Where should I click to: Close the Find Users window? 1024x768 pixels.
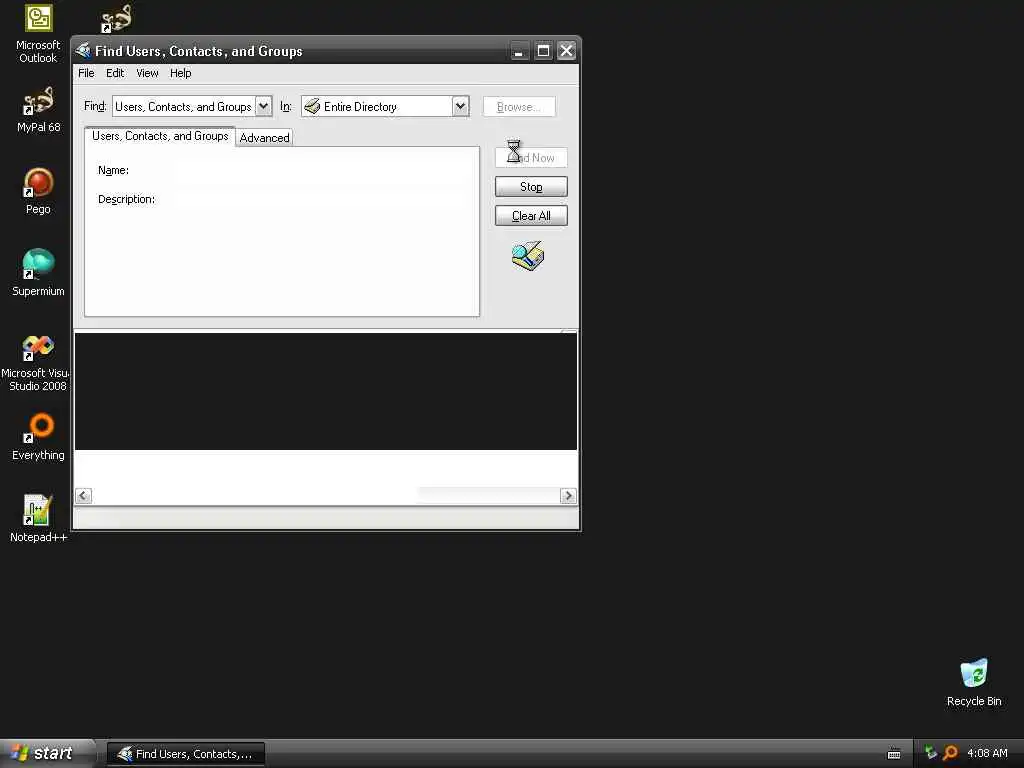coord(566,51)
